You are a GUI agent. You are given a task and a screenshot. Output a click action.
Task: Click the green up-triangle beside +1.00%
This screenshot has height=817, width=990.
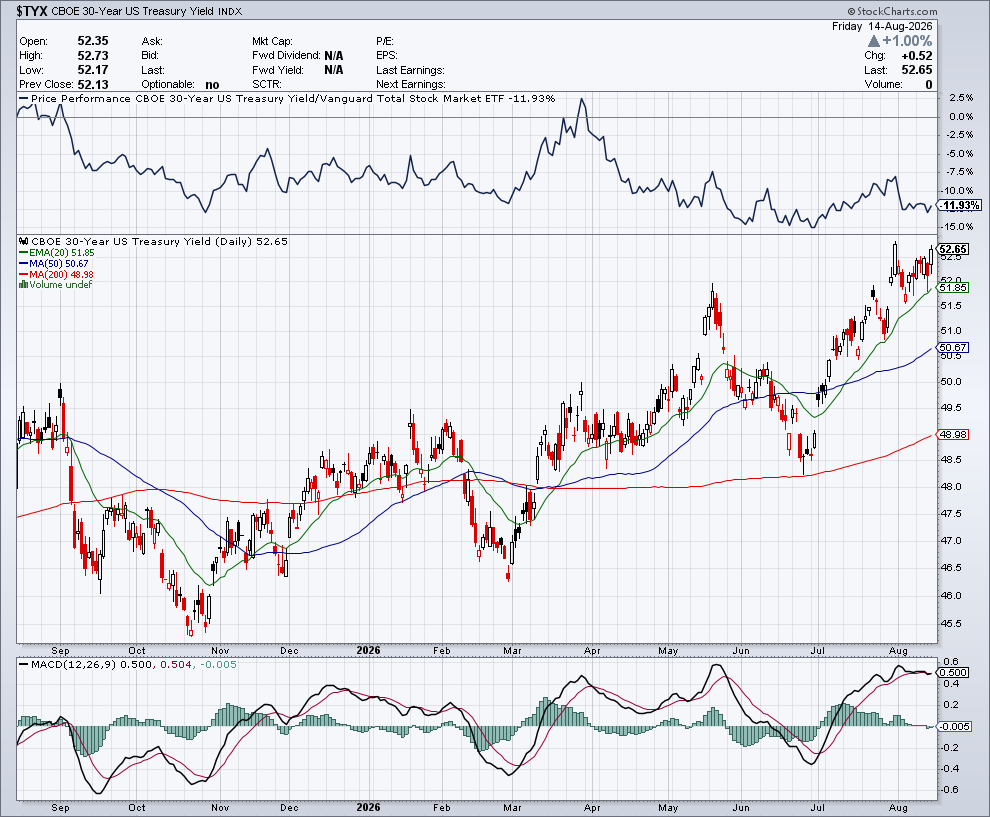click(874, 41)
